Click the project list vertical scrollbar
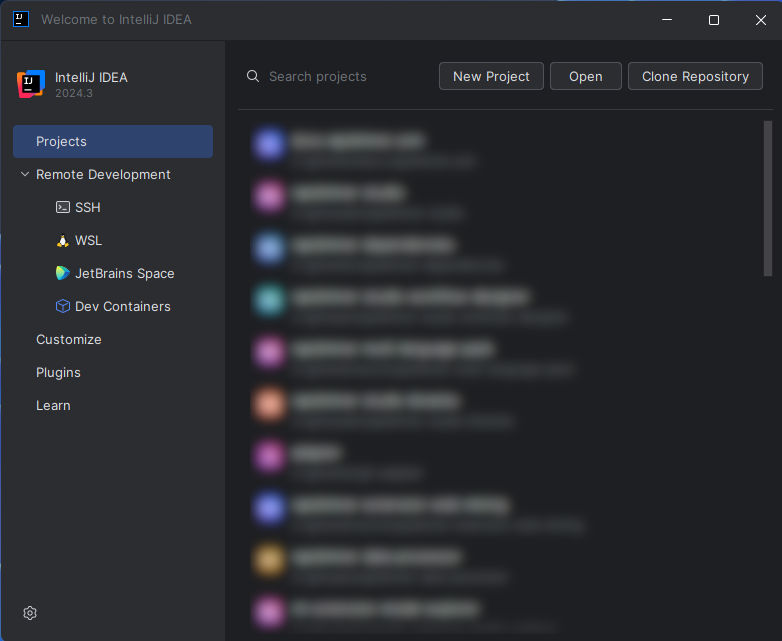 [x=768, y=200]
